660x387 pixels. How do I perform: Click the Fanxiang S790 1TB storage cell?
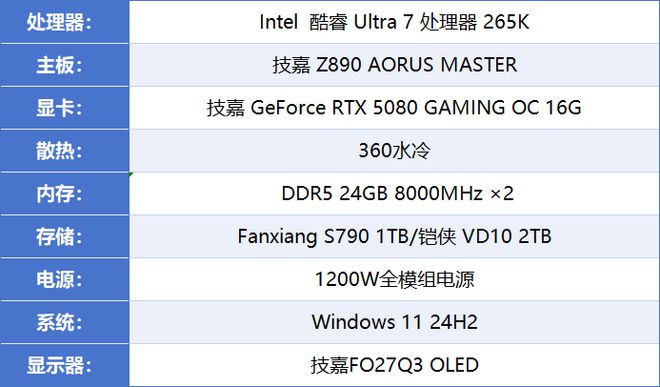[394, 236]
